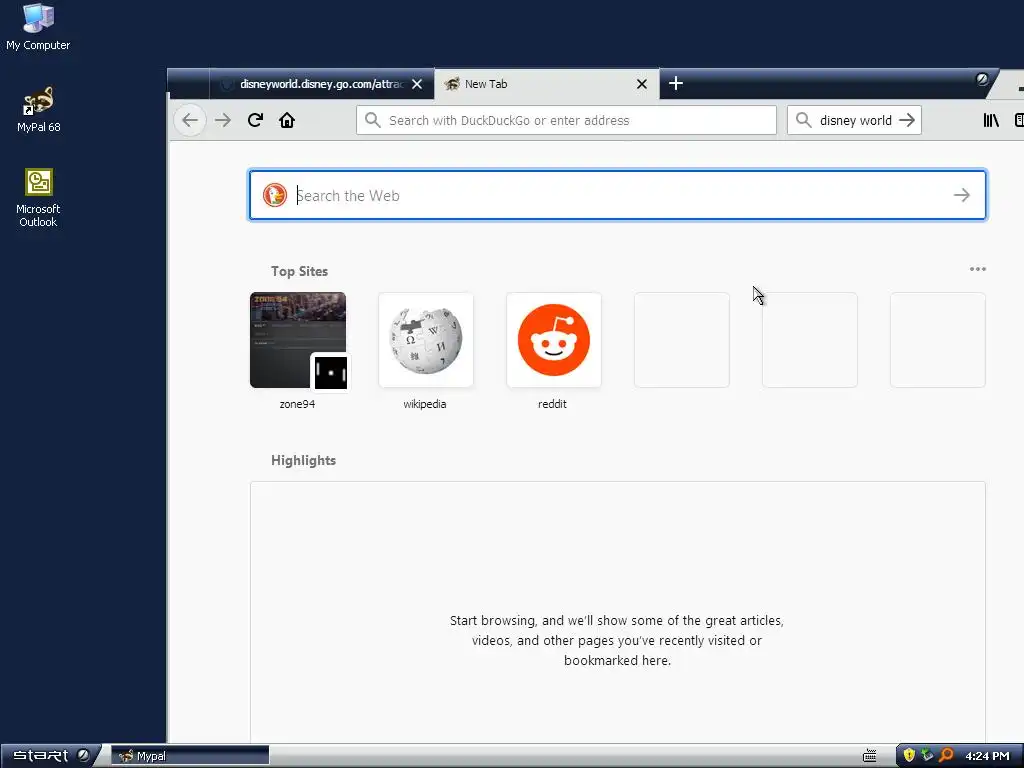Click the keyboard icon in taskbar
1024x768 pixels.
[869, 756]
